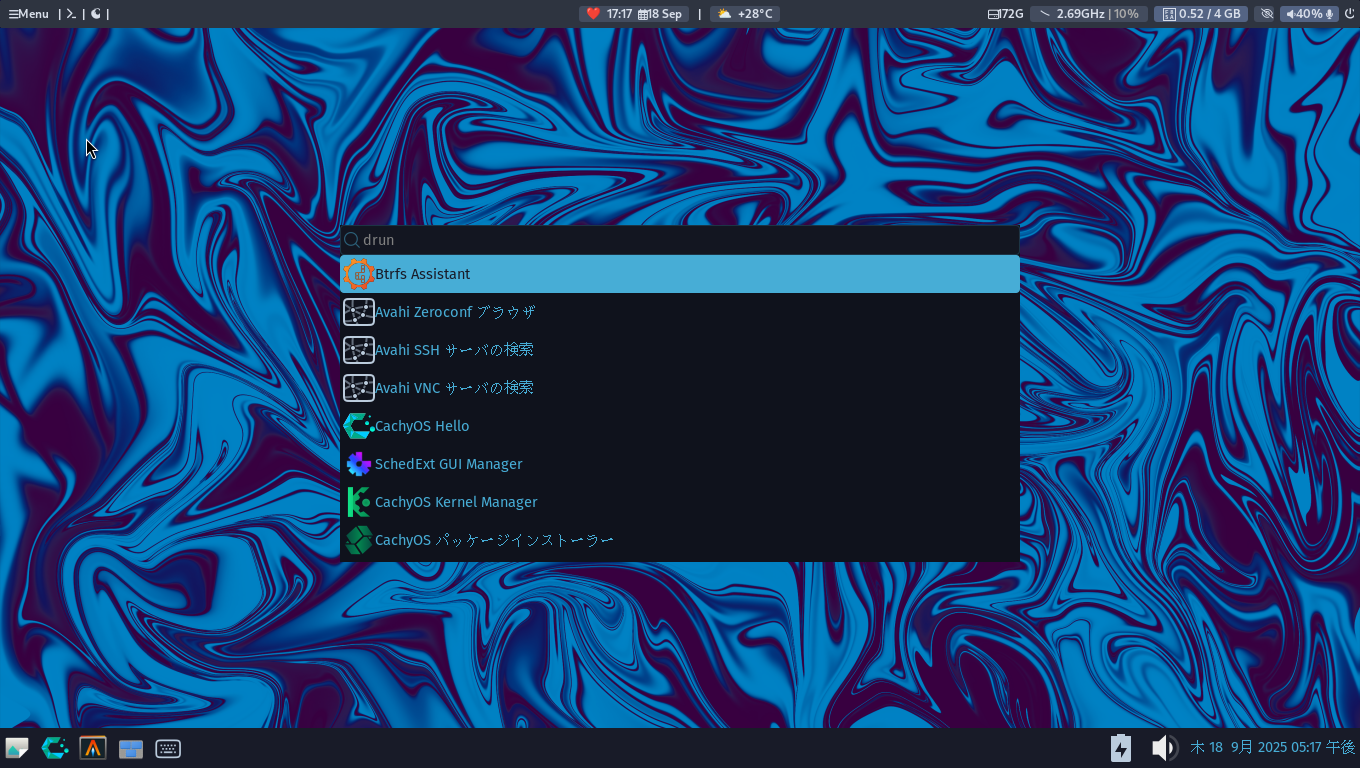1360x768 pixels.
Task: Toggle the crossed-out eye icon in the top bar
Action: point(1267,14)
